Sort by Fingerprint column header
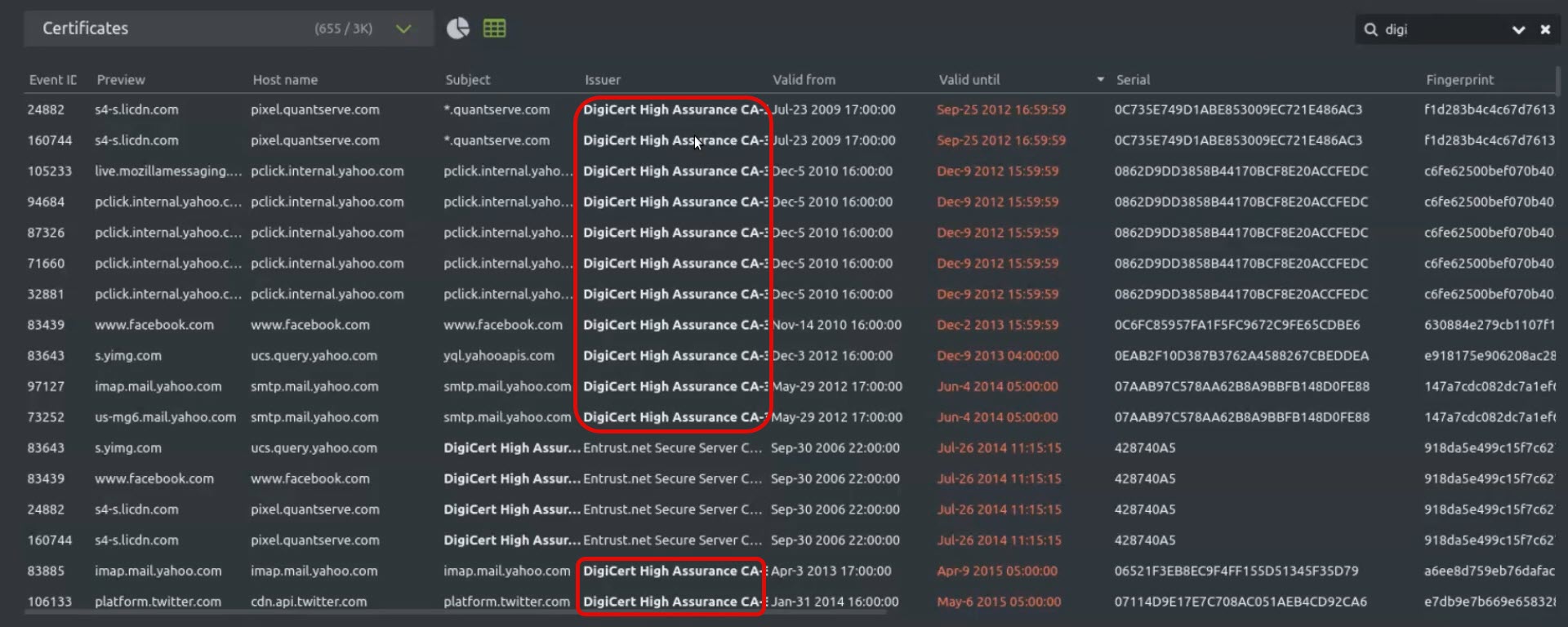This screenshot has width=1568, height=627. 1459,80
